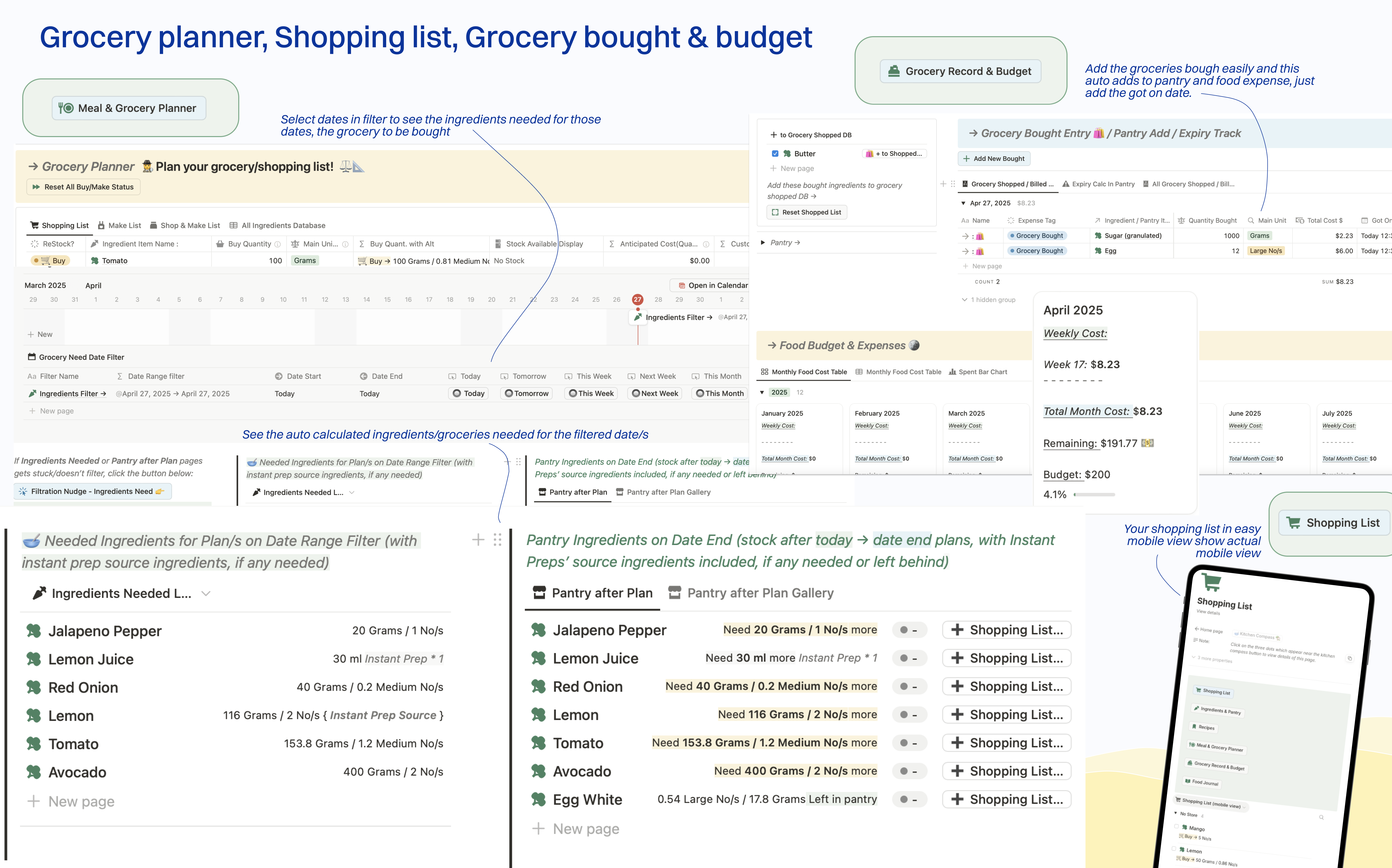This screenshot has height=868, width=1392.
Task: Switch to Expiry Calc In Pantry tab
Action: (1099, 184)
